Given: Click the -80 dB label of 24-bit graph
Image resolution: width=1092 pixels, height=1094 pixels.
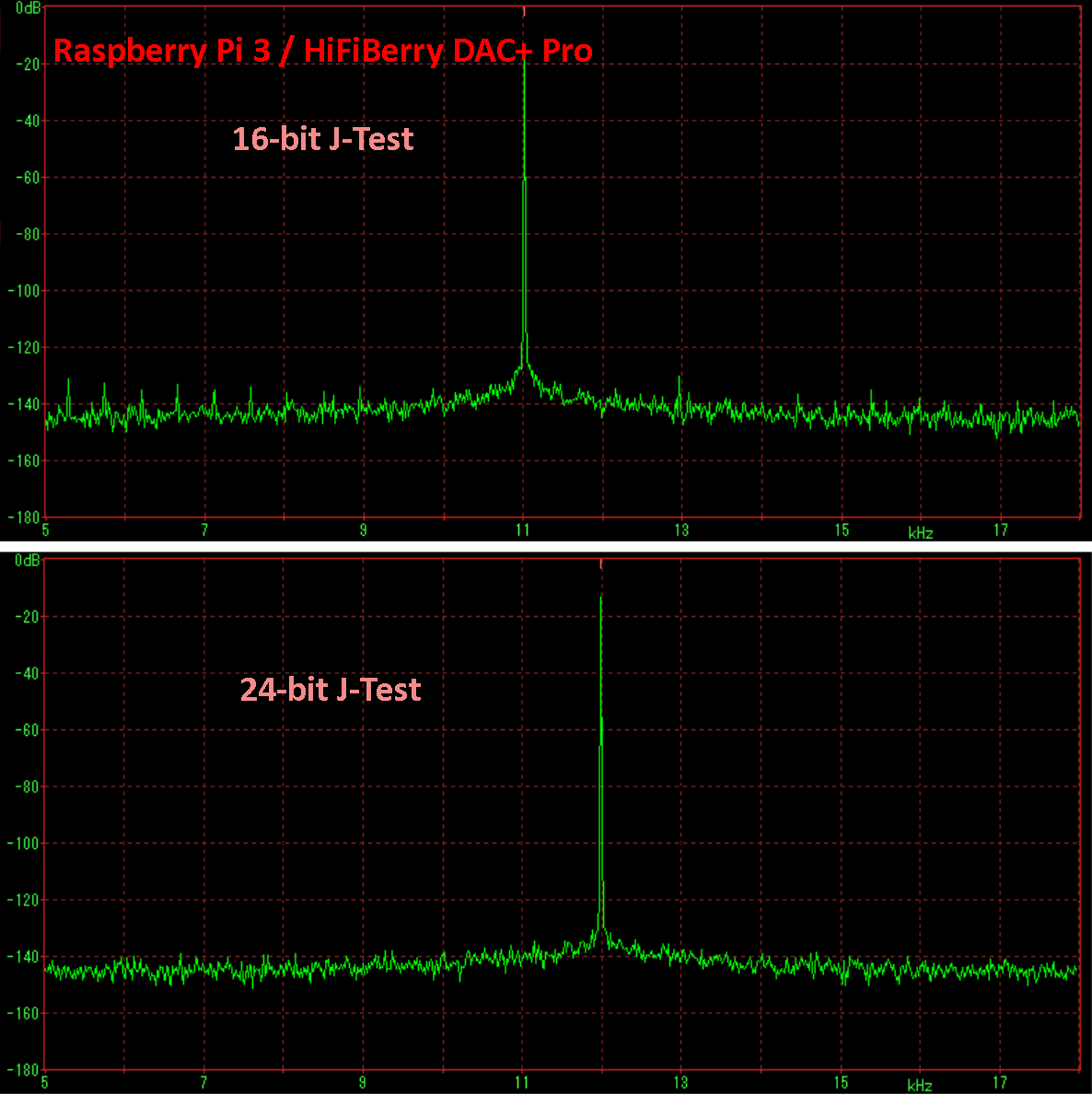Looking at the screenshot, I should point(28,786).
